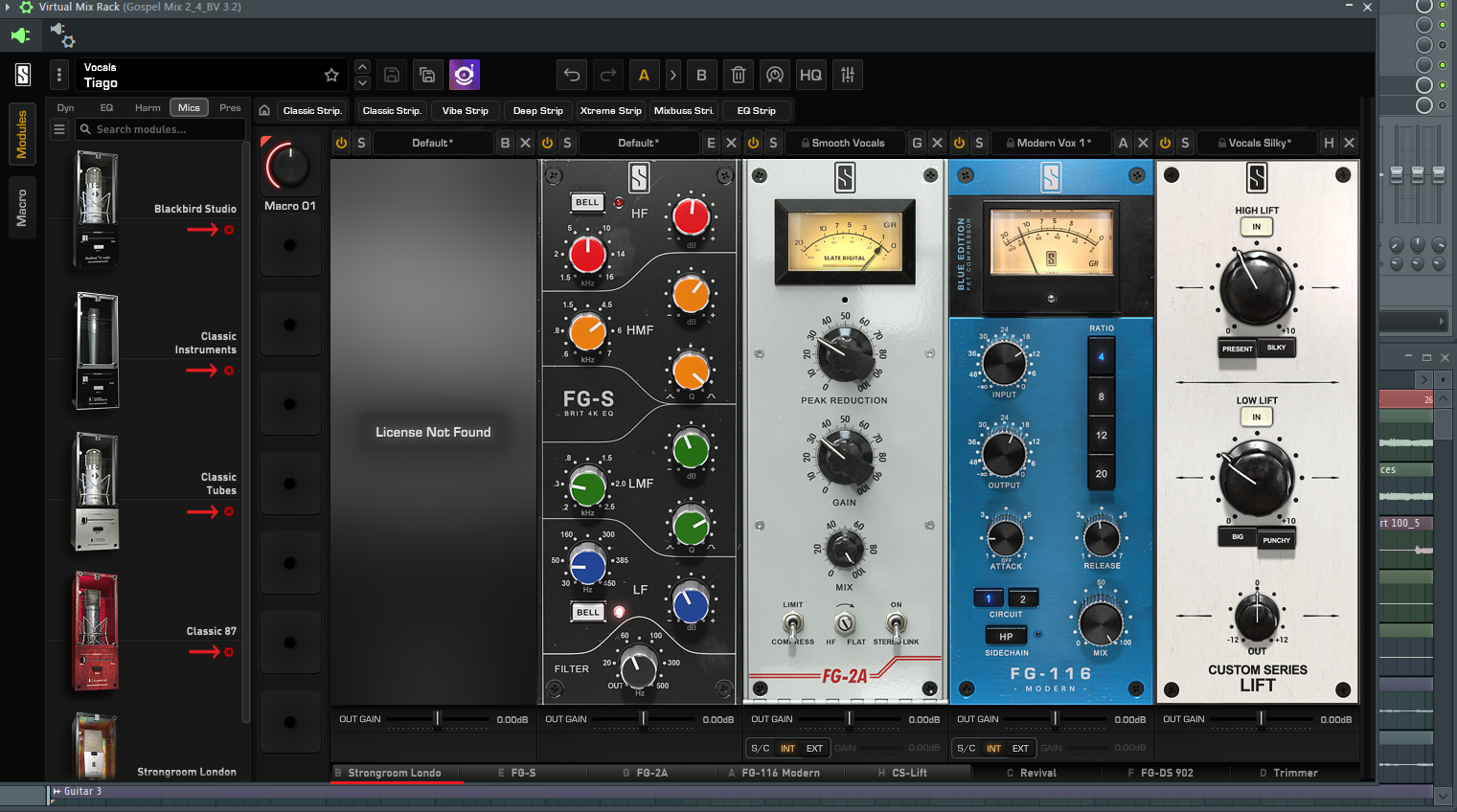Screen dimensions: 1457x812
Task: Switch to the Dyn modules tab
Action: coord(65,107)
